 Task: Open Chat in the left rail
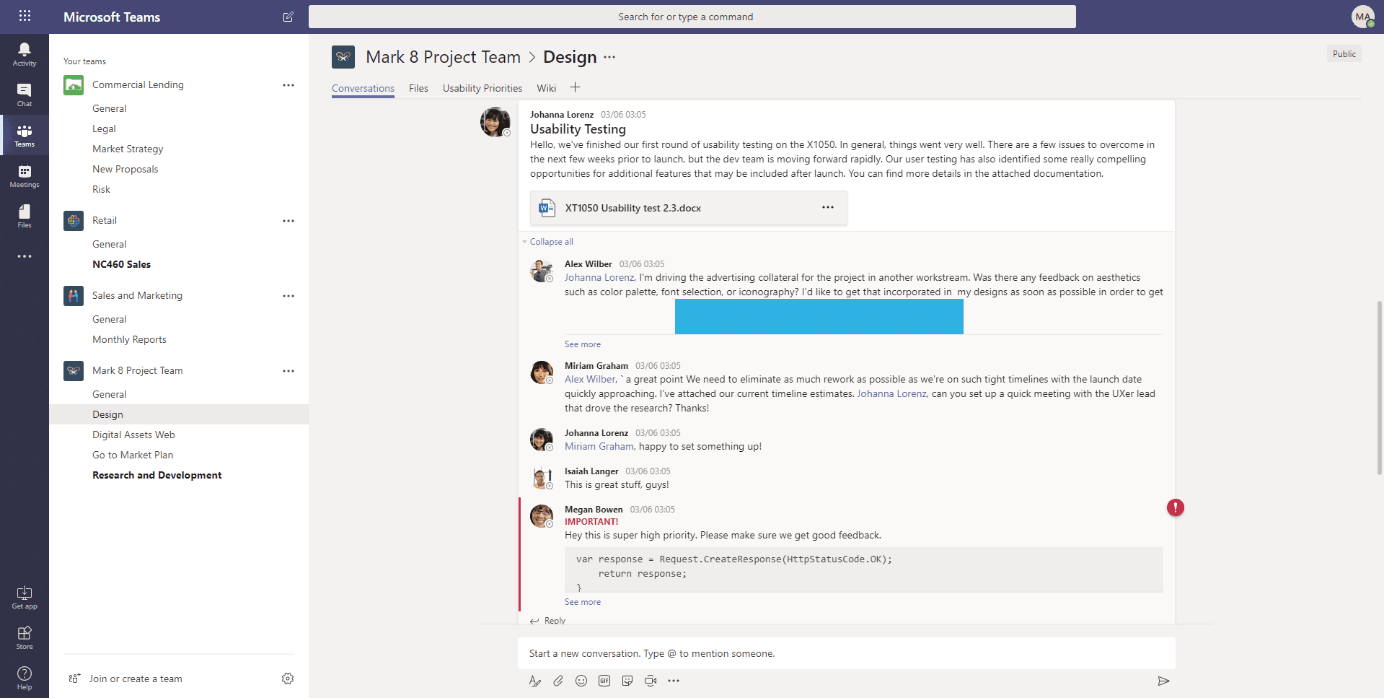tap(24, 94)
